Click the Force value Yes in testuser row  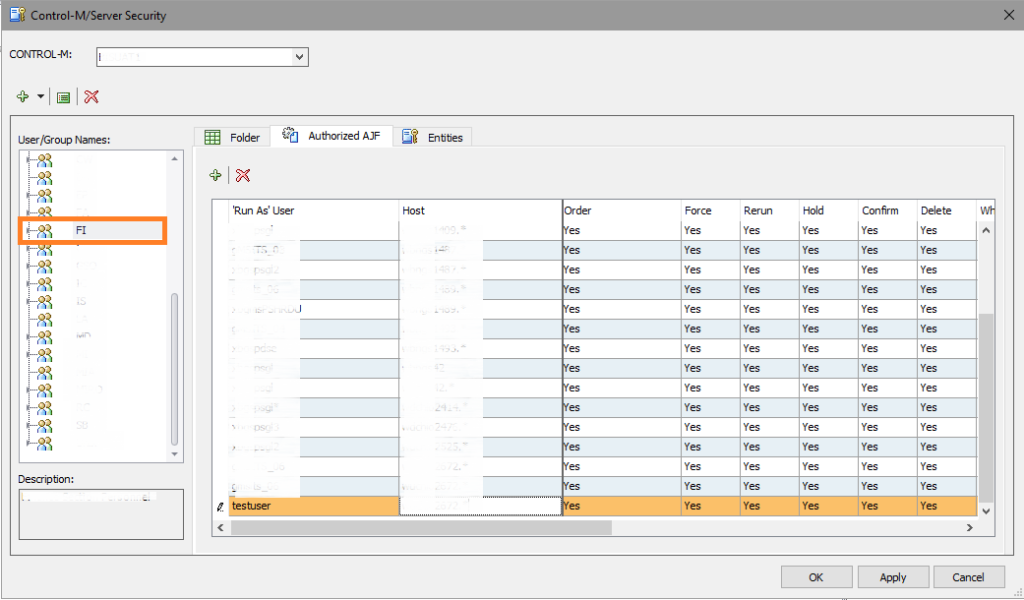pos(692,506)
